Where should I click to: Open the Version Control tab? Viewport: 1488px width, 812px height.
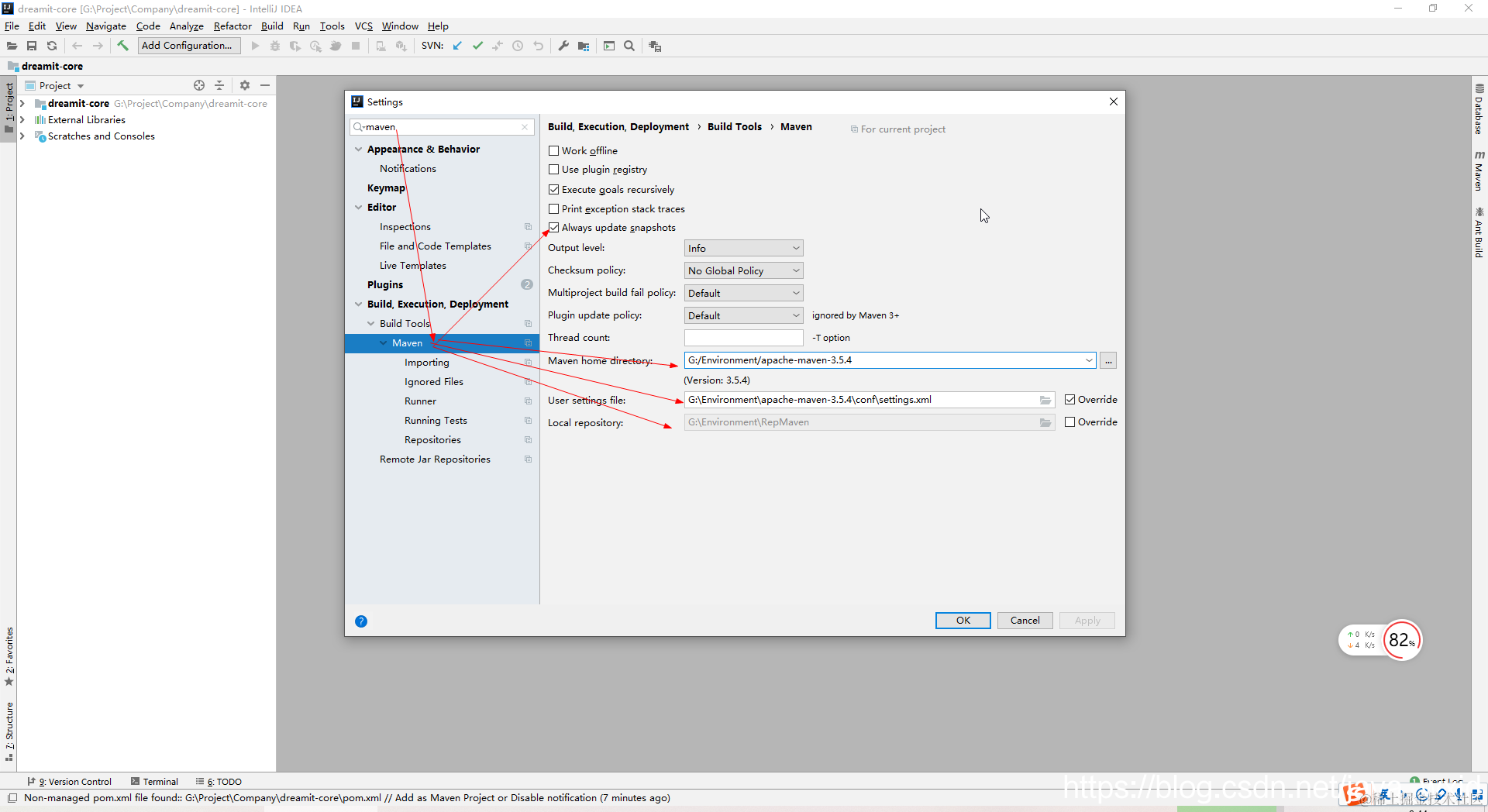pos(69,782)
